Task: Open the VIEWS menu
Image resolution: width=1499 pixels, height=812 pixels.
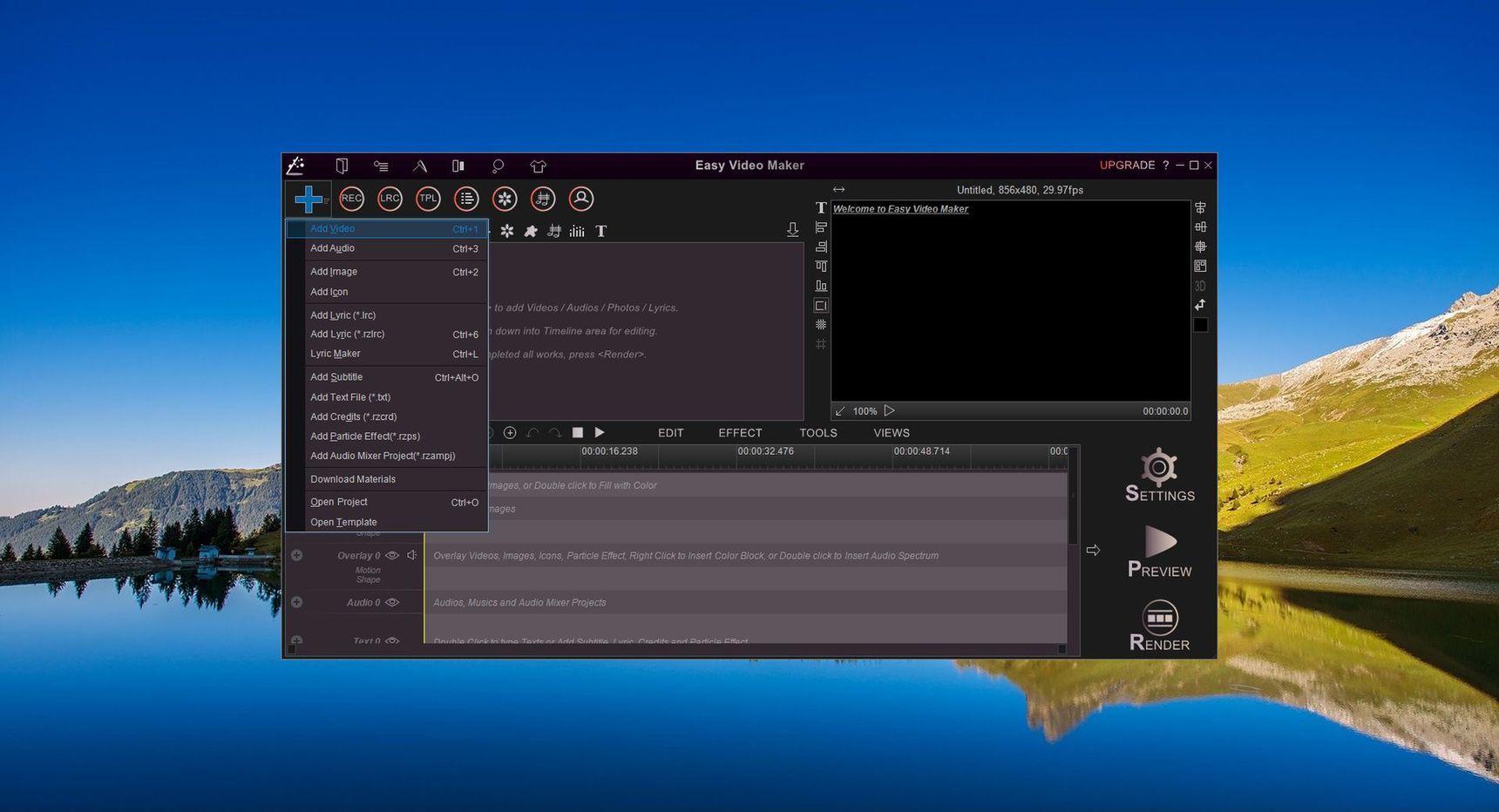Action: click(x=892, y=433)
